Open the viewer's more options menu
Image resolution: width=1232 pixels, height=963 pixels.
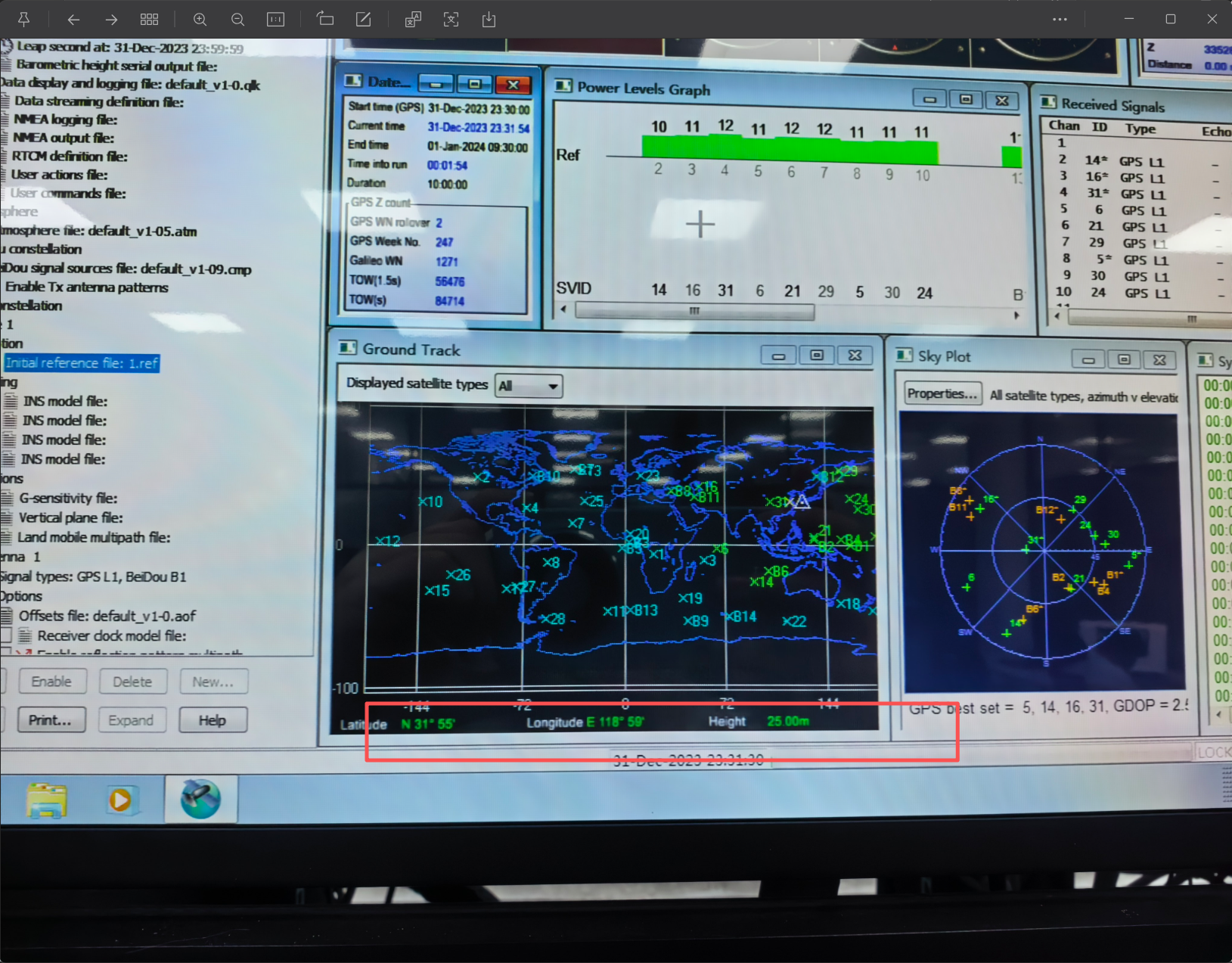click(1060, 19)
